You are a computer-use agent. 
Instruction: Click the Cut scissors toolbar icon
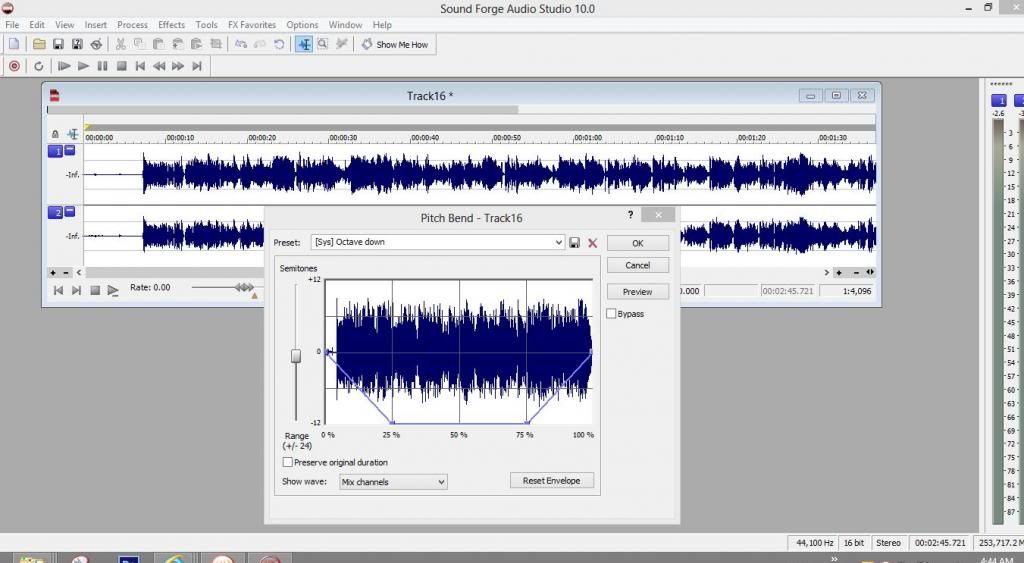point(120,44)
